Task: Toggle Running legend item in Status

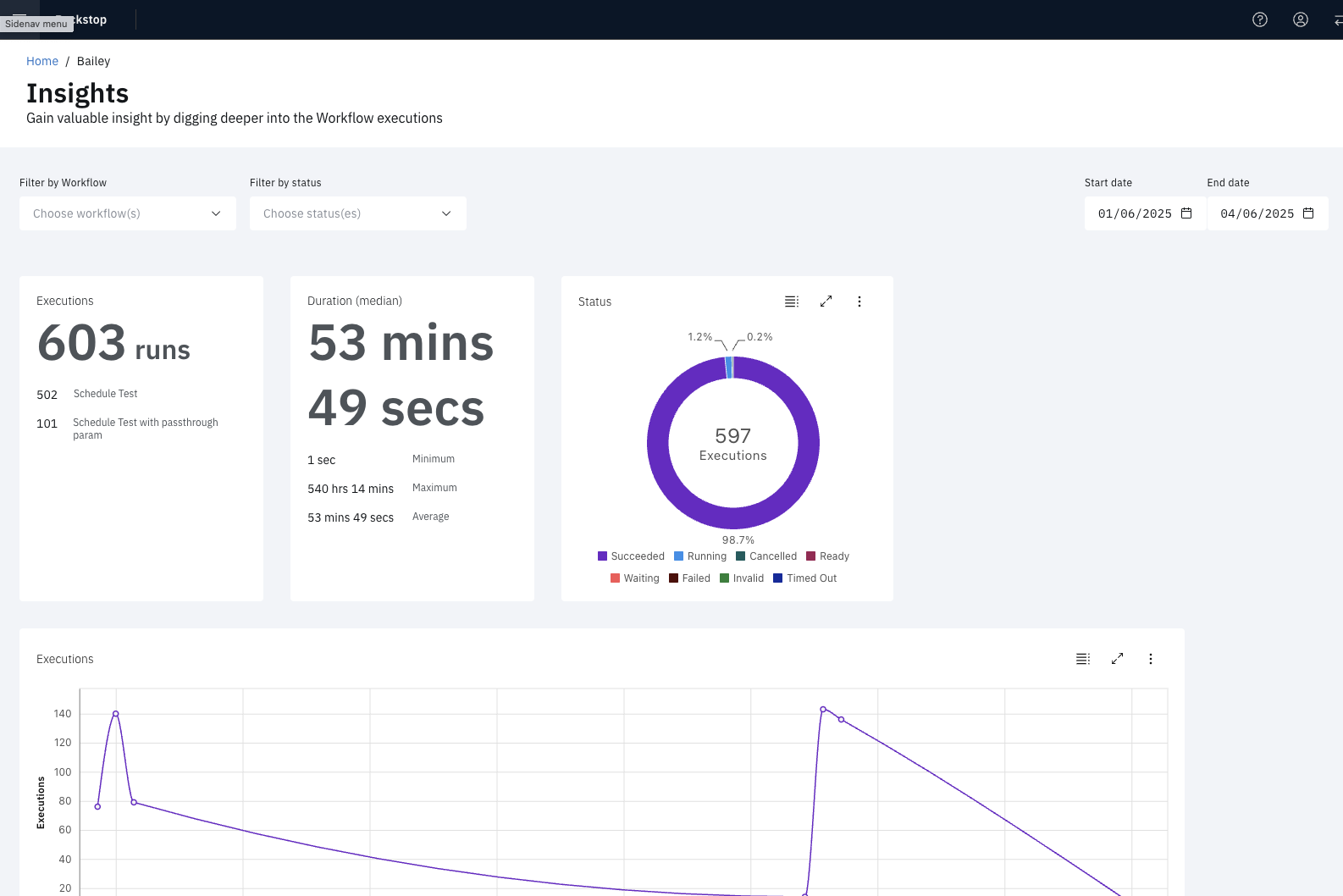Action: 700,556
